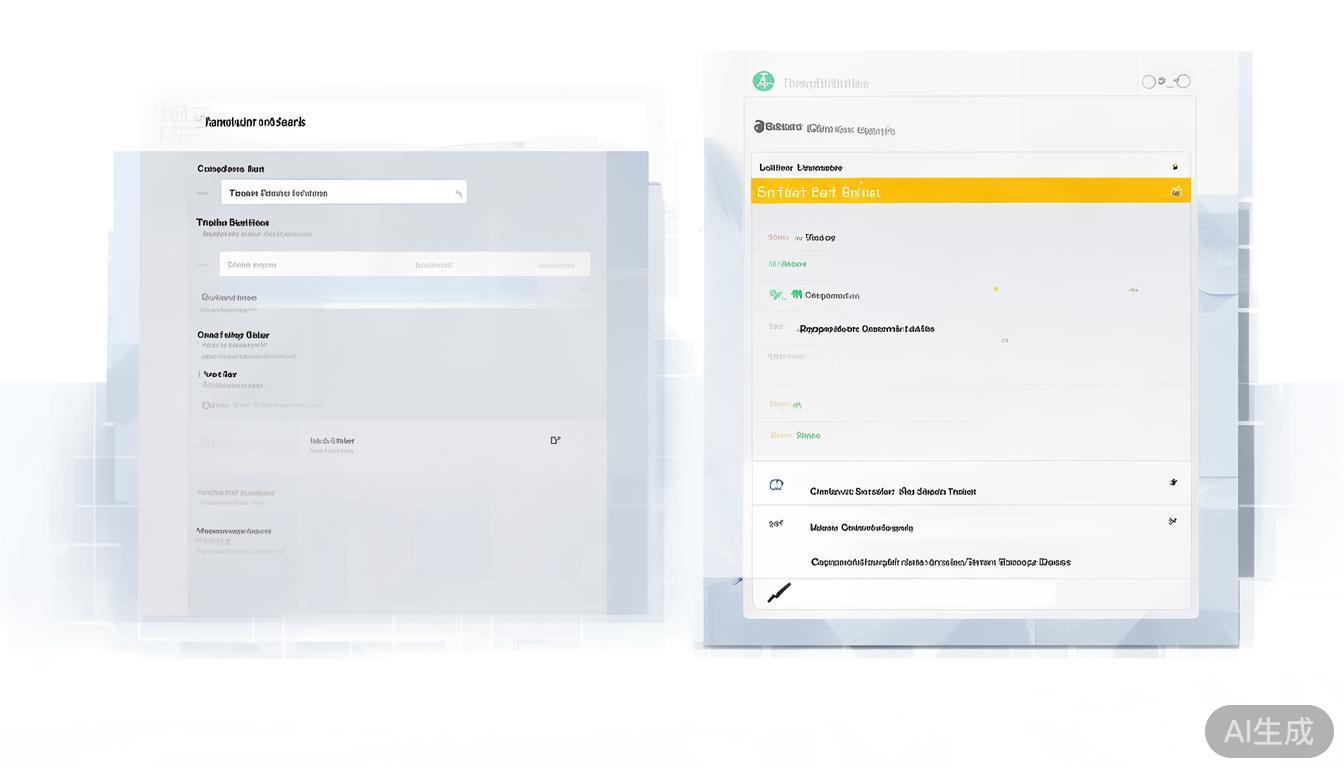The height and width of the screenshot is (768, 1344).
Task: Expand the row below the yellow bar's header
Action: click(x=1175, y=167)
